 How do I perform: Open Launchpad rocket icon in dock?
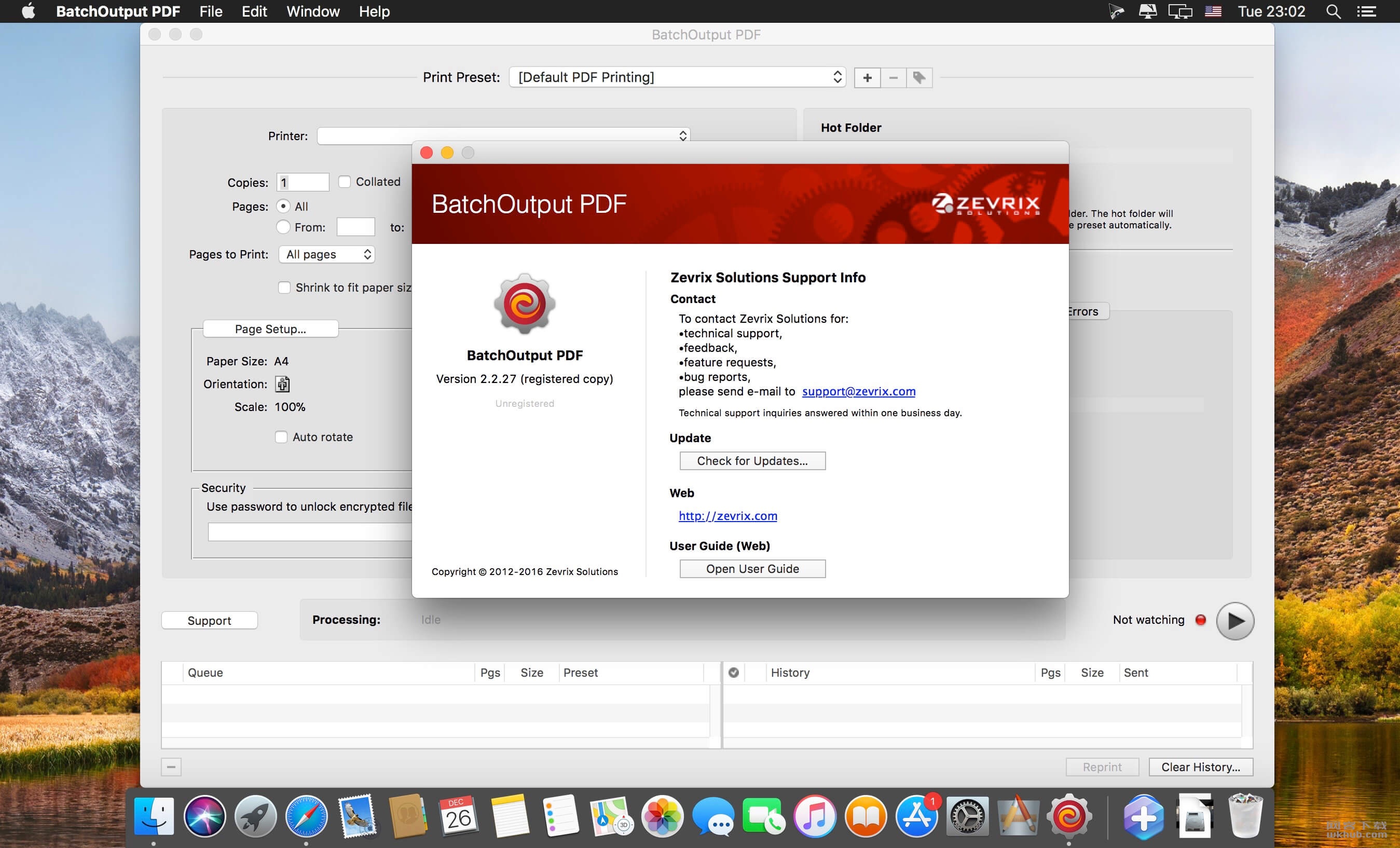coord(256,816)
